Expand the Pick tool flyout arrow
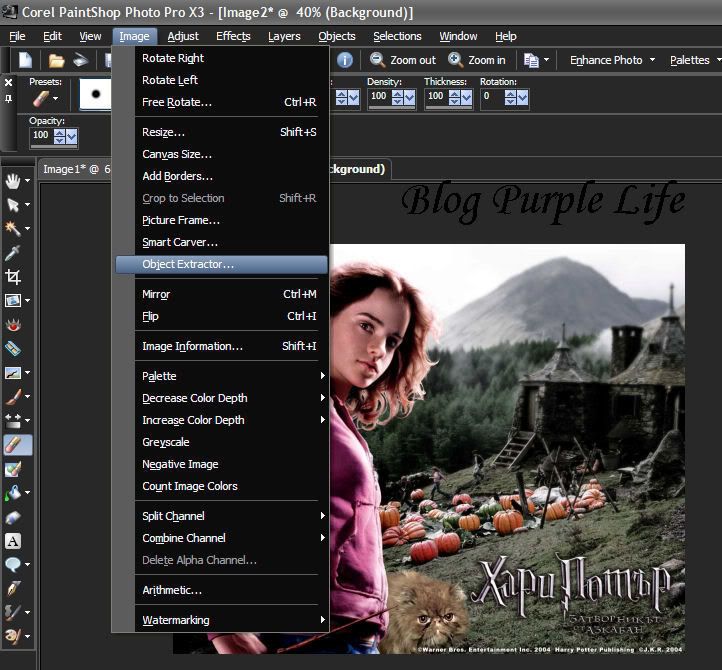Viewport: 722px width, 670px height. tap(28, 205)
